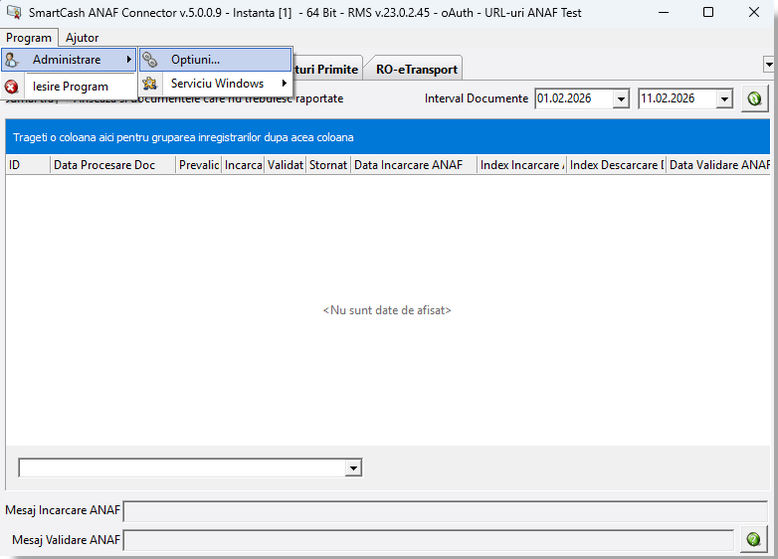Sort by the Incarcat column header
Screen dimensions: 778x559
pos(243,165)
